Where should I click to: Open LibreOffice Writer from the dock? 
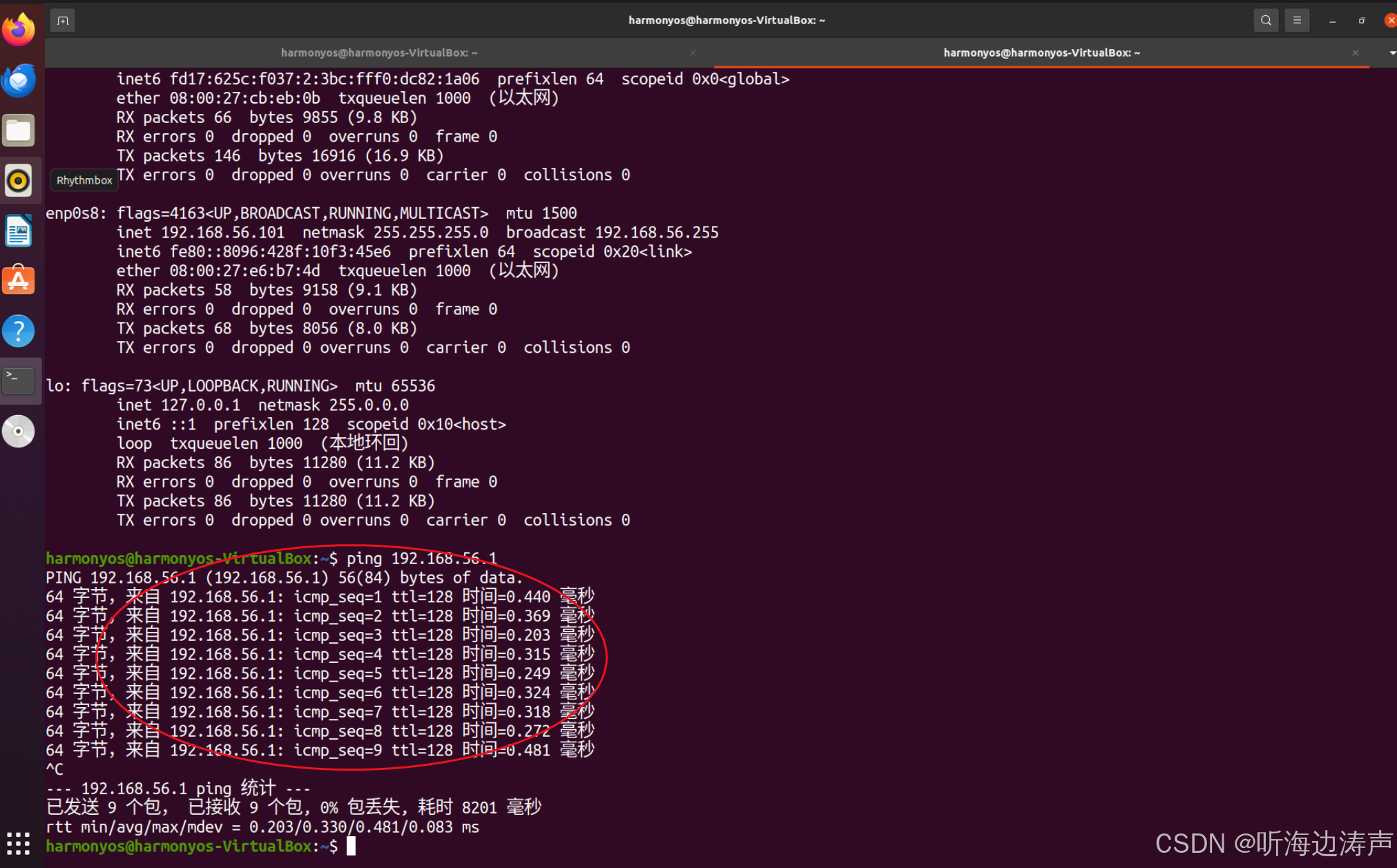coord(19,231)
